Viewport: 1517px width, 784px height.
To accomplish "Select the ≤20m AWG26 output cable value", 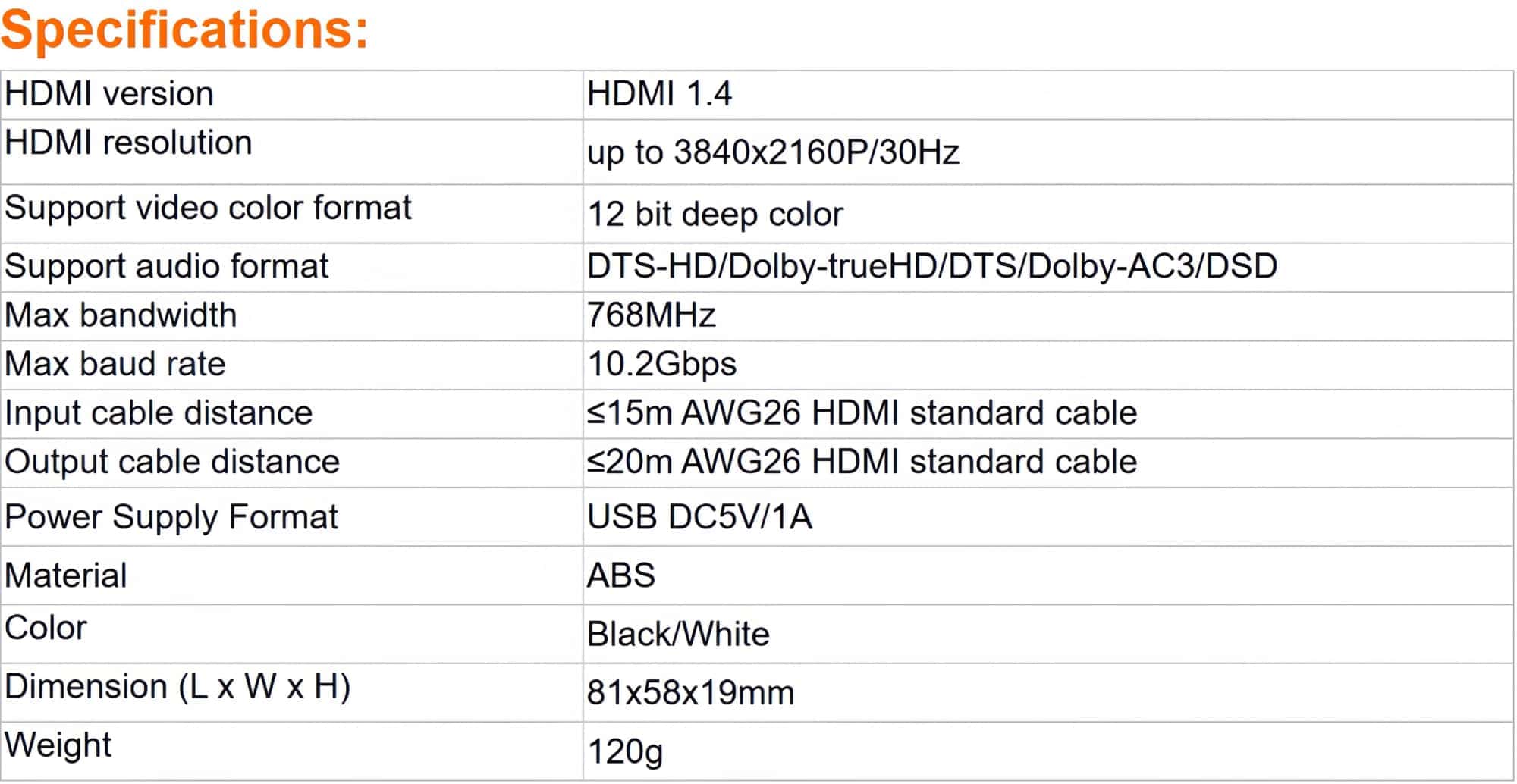I will pos(862,462).
